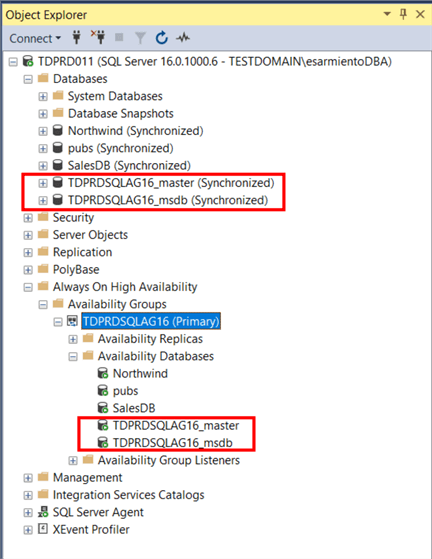Click the Databases folder icon
The image size is (432, 559).
pos(43,78)
